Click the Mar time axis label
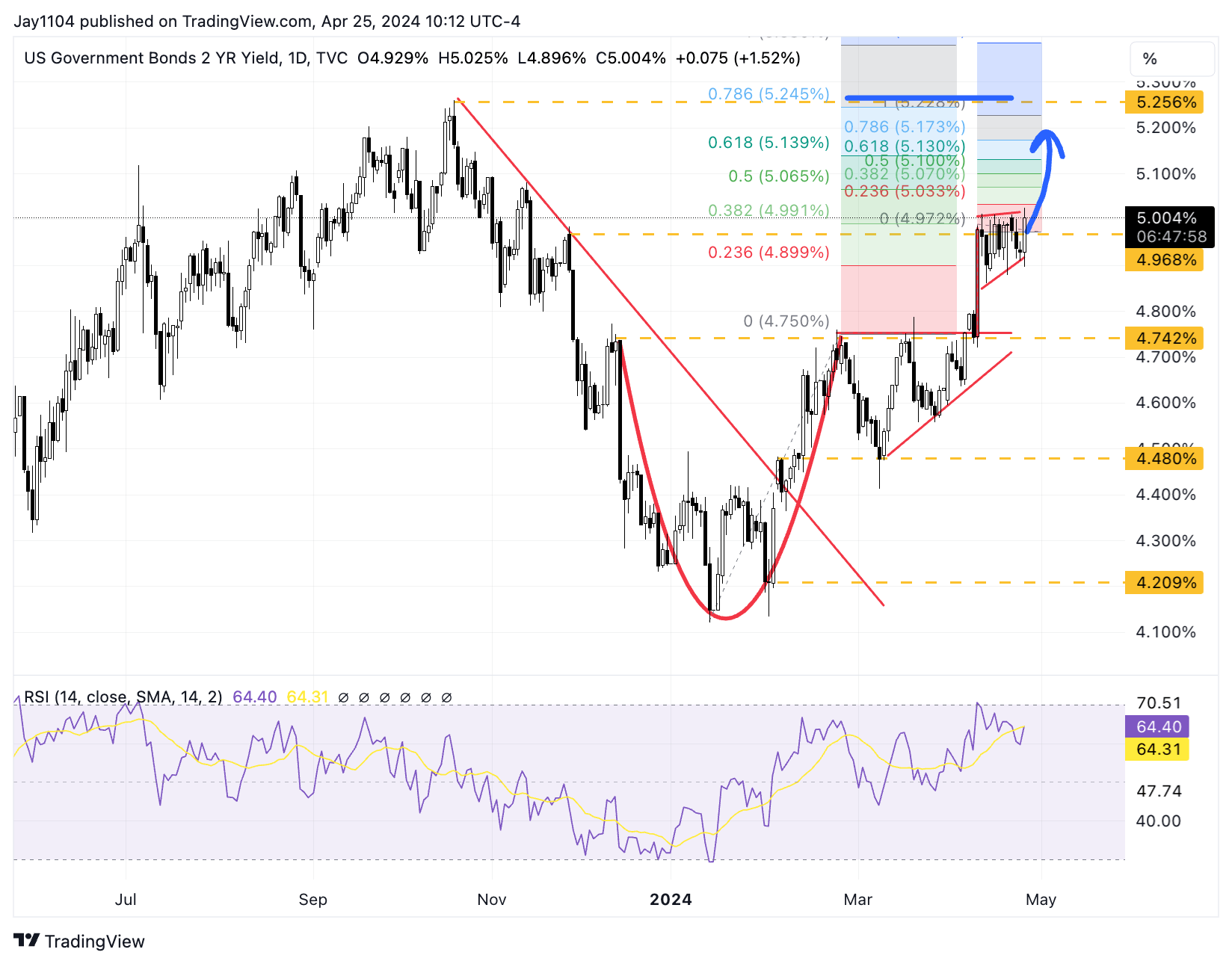This screenshot has height=964, width=1232. (x=857, y=900)
